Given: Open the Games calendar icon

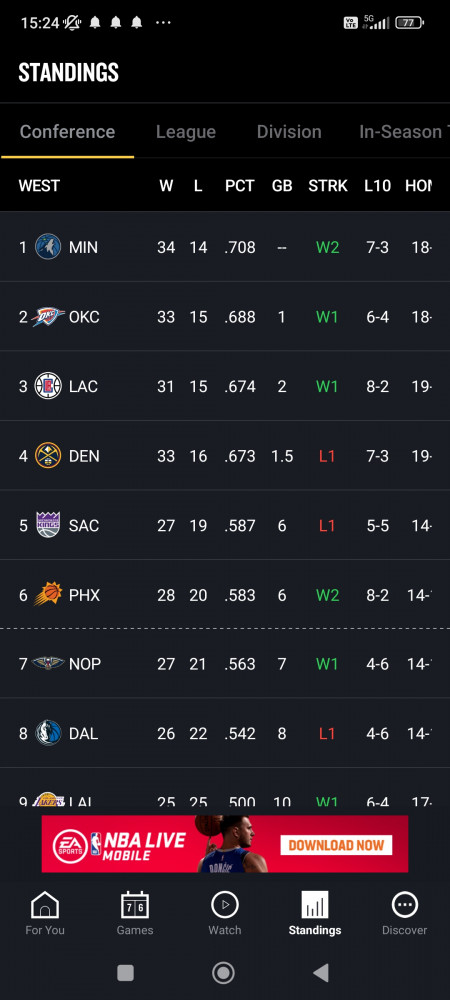Looking at the screenshot, I should pos(134,904).
